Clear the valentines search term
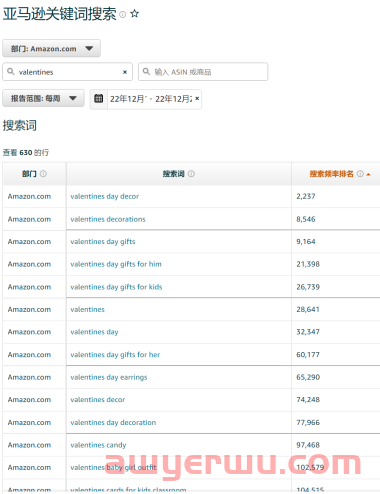This screenshot has width=380, height=494. pyautogui.click(x=125, y=72)
